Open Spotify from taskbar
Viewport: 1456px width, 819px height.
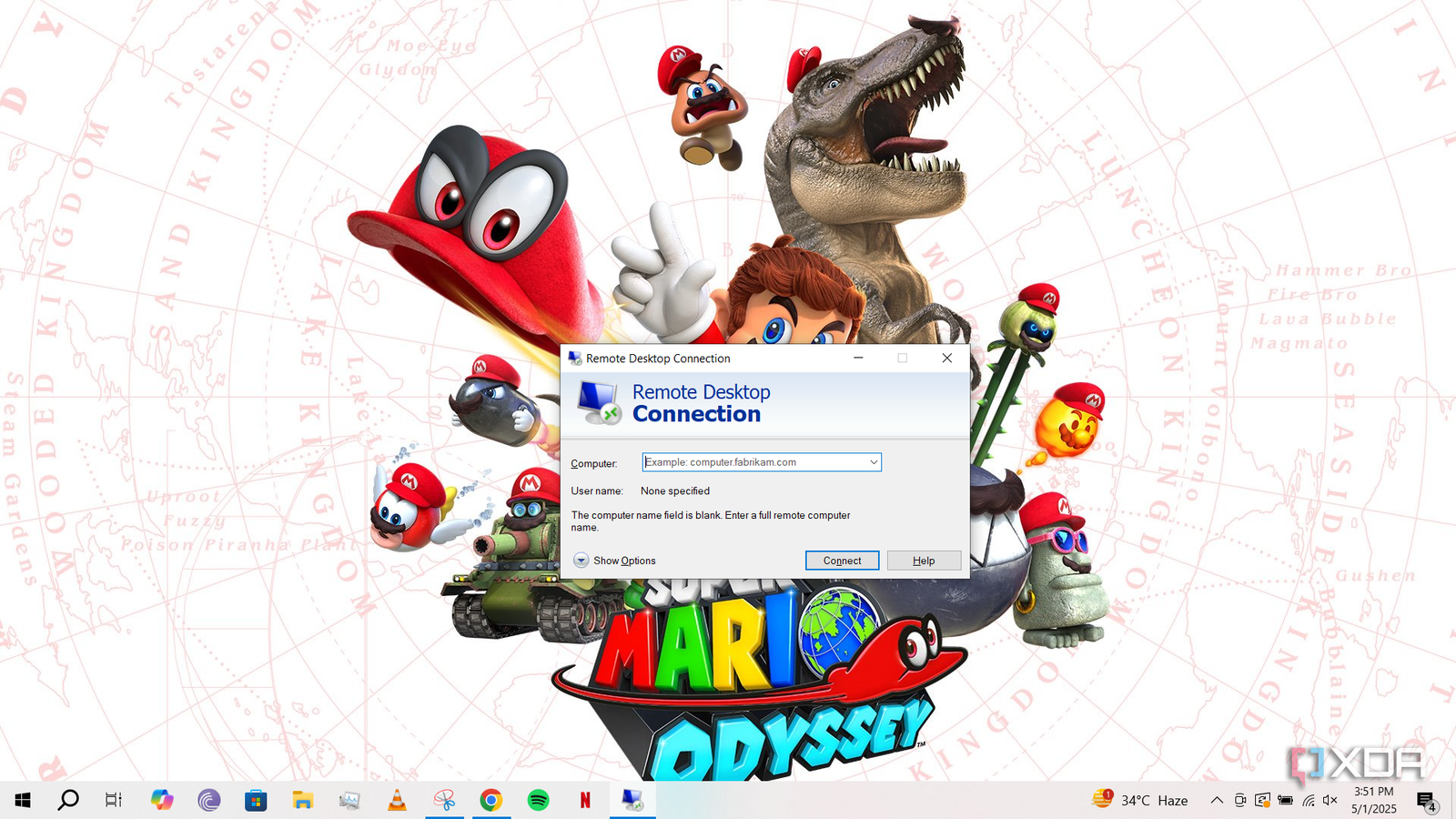(x=538, y=800)
